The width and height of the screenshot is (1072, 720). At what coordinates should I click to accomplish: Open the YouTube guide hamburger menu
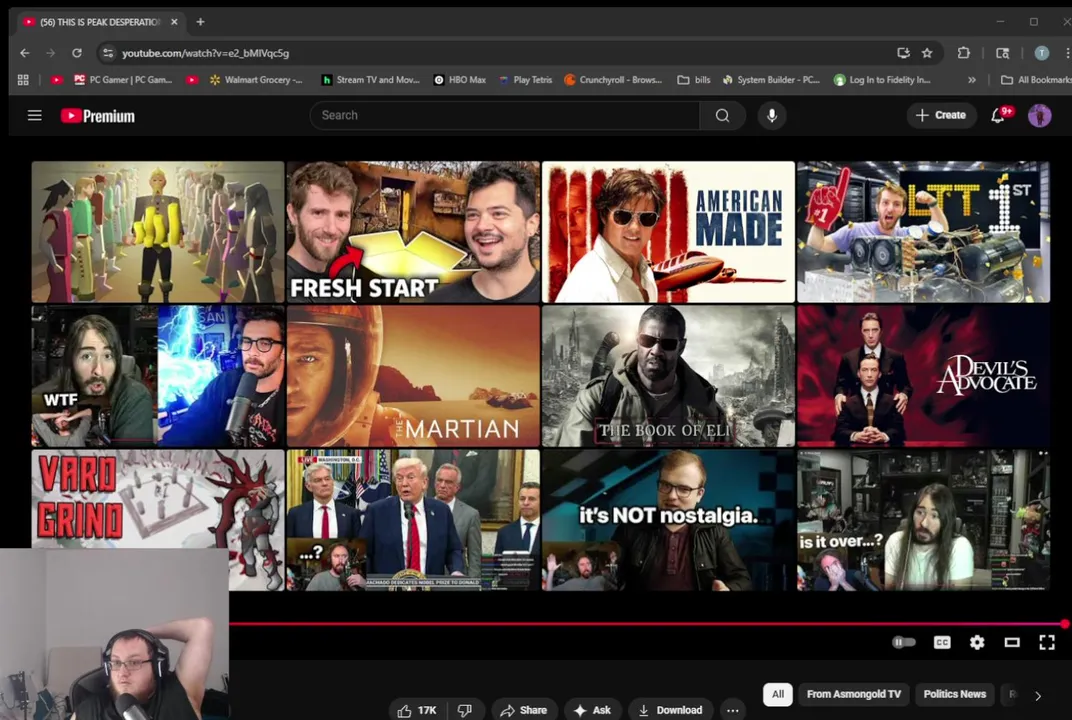pyautogui.click(x=35, y=115)
